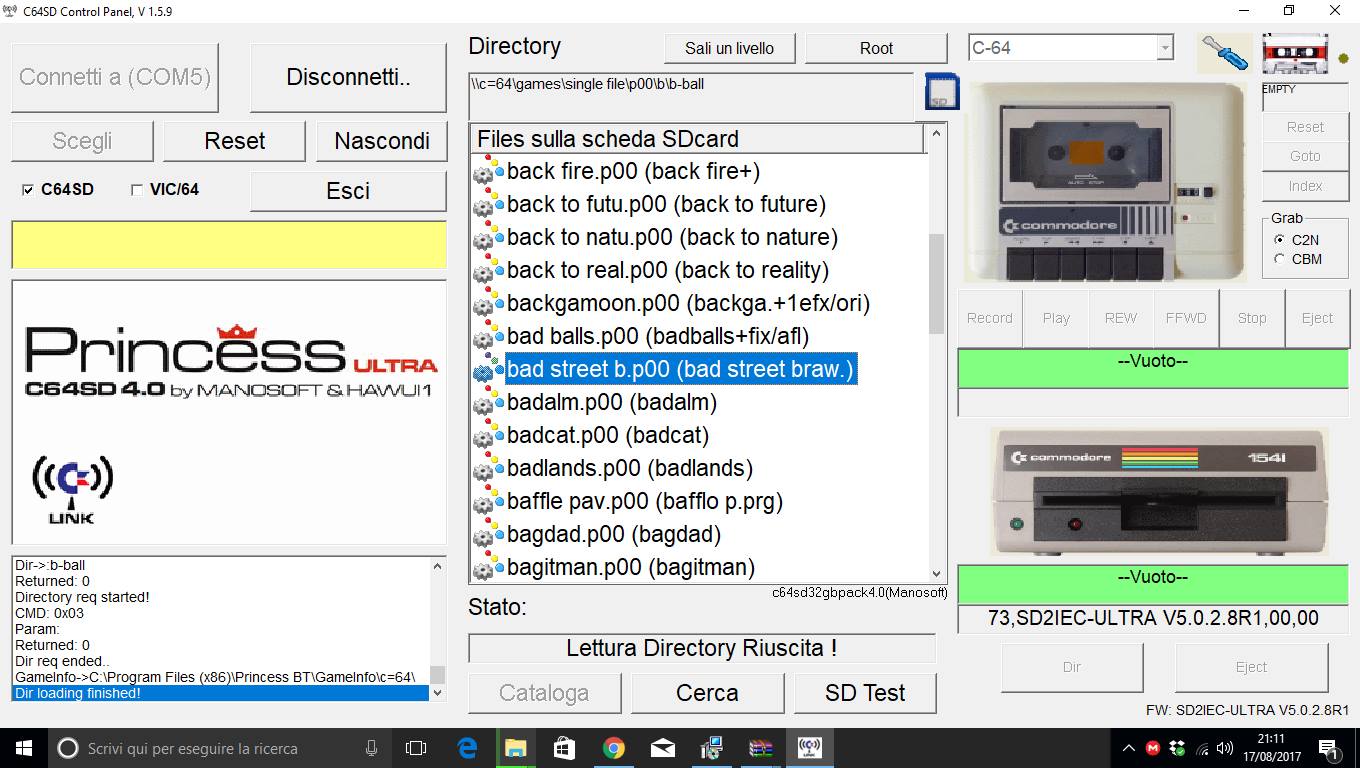Open Mail app from taskbar
The width and height of the screenshot is (1360, 768).
pos(663,748)
